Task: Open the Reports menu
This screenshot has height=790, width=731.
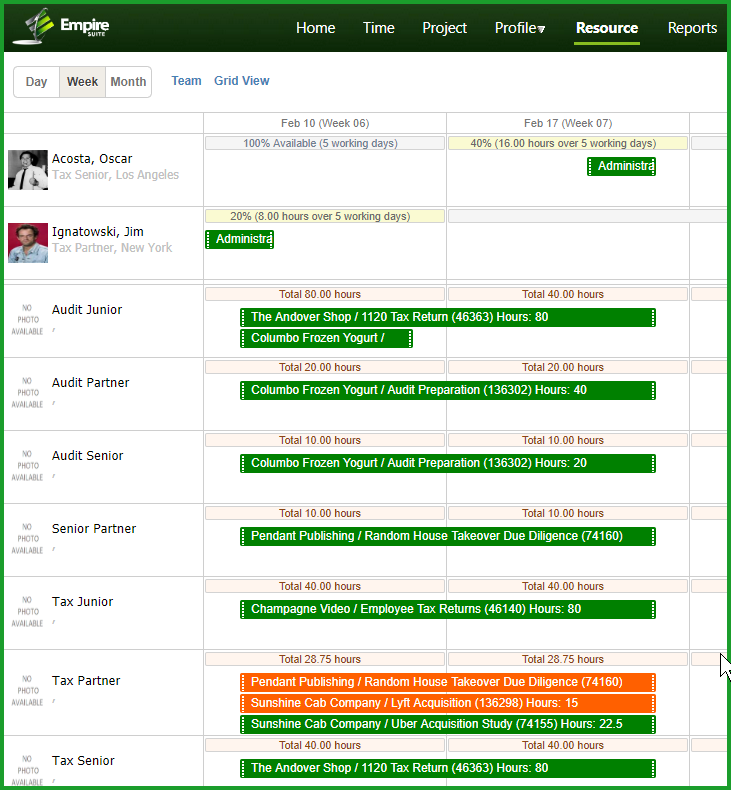Action: pyautogui.click(x=692, y=28)
